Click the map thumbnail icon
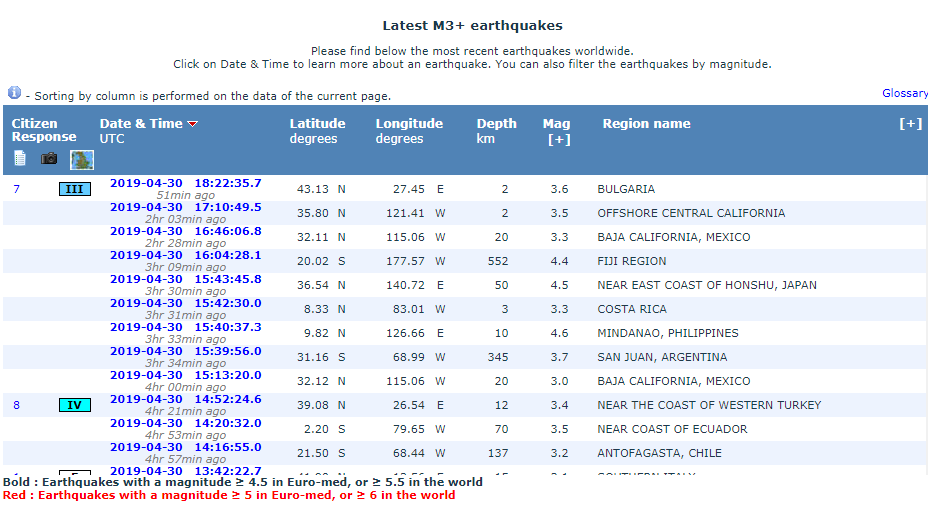Image resolution: width=928 pixels, height=516 pixels. coord(81,159)
